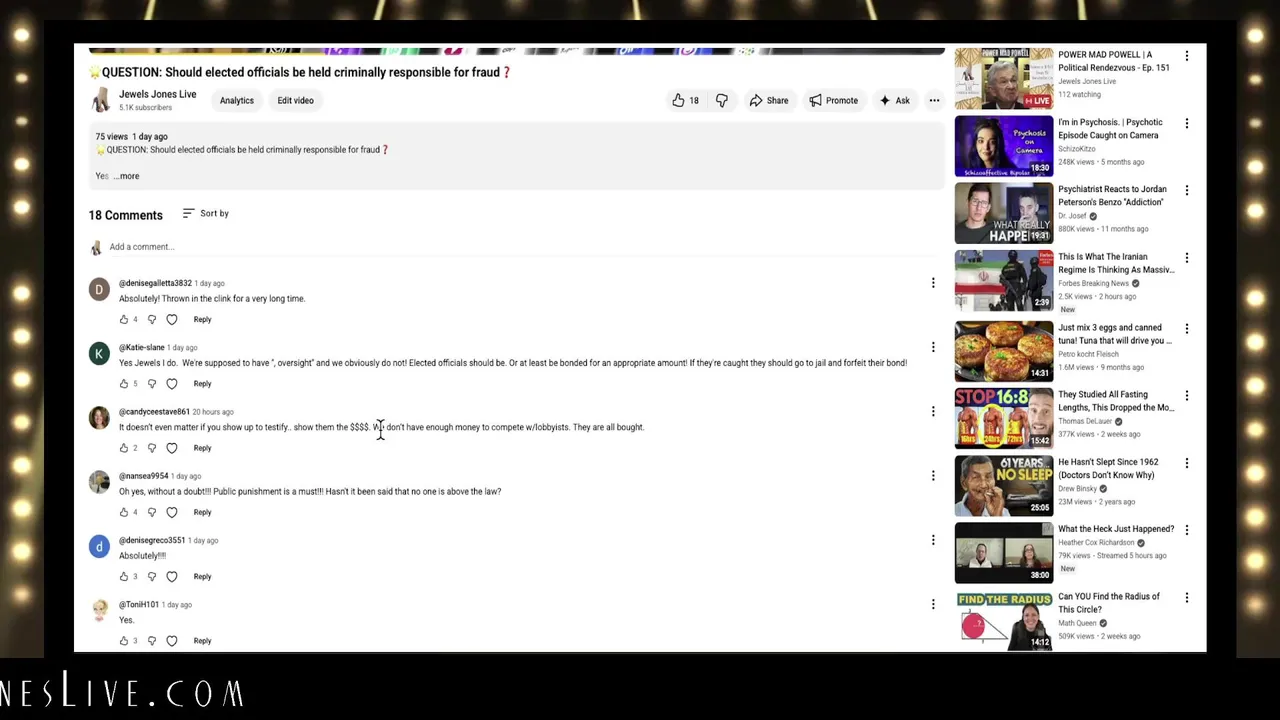Image resolution: width=1280 pixels, height=720 pixels.
Task: Reply to @nansea9954's comment
Action: point(202,512)
